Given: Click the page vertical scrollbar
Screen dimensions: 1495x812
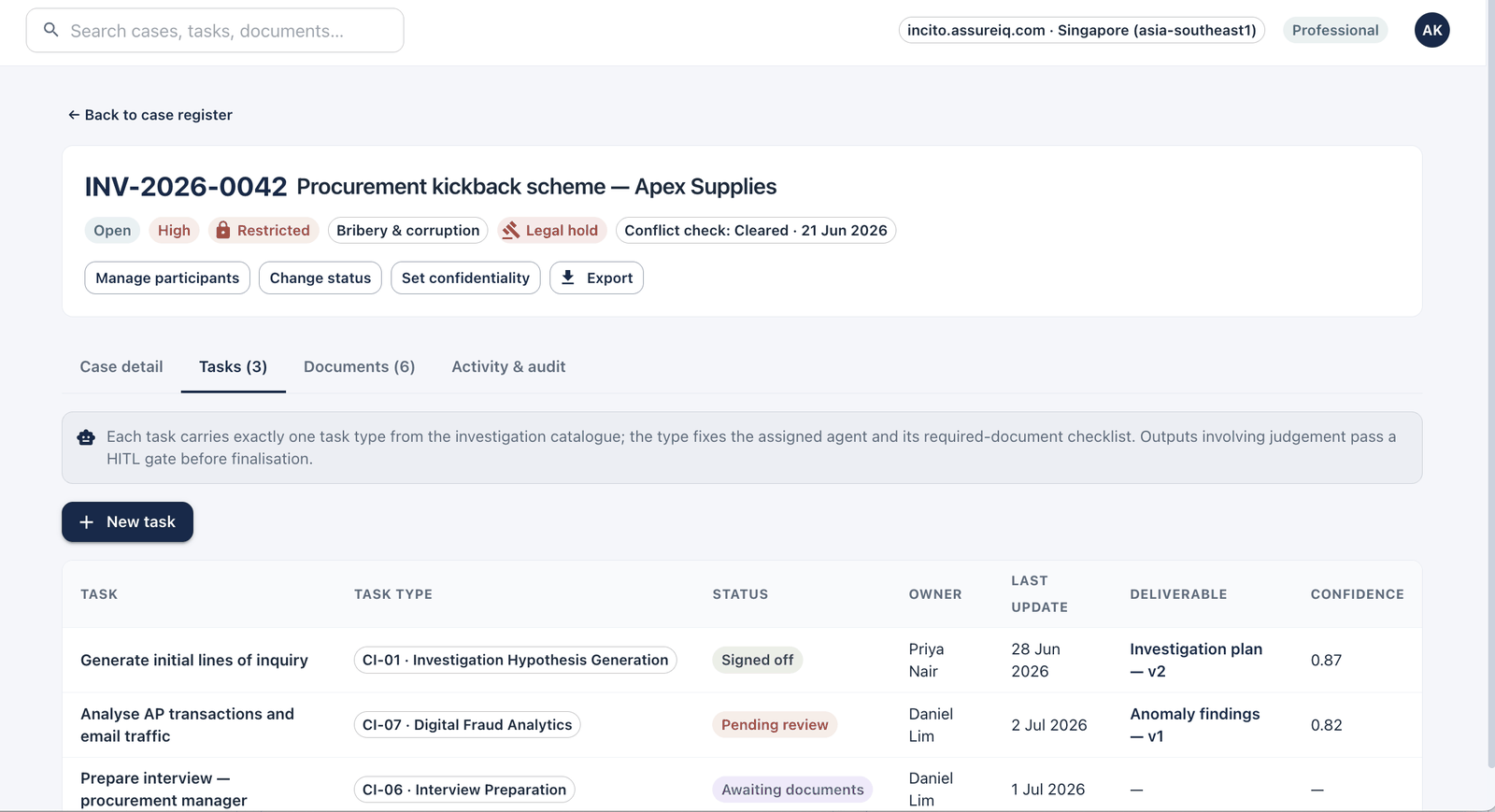Looking at the screenshot, I should [x=1490, y=385].
